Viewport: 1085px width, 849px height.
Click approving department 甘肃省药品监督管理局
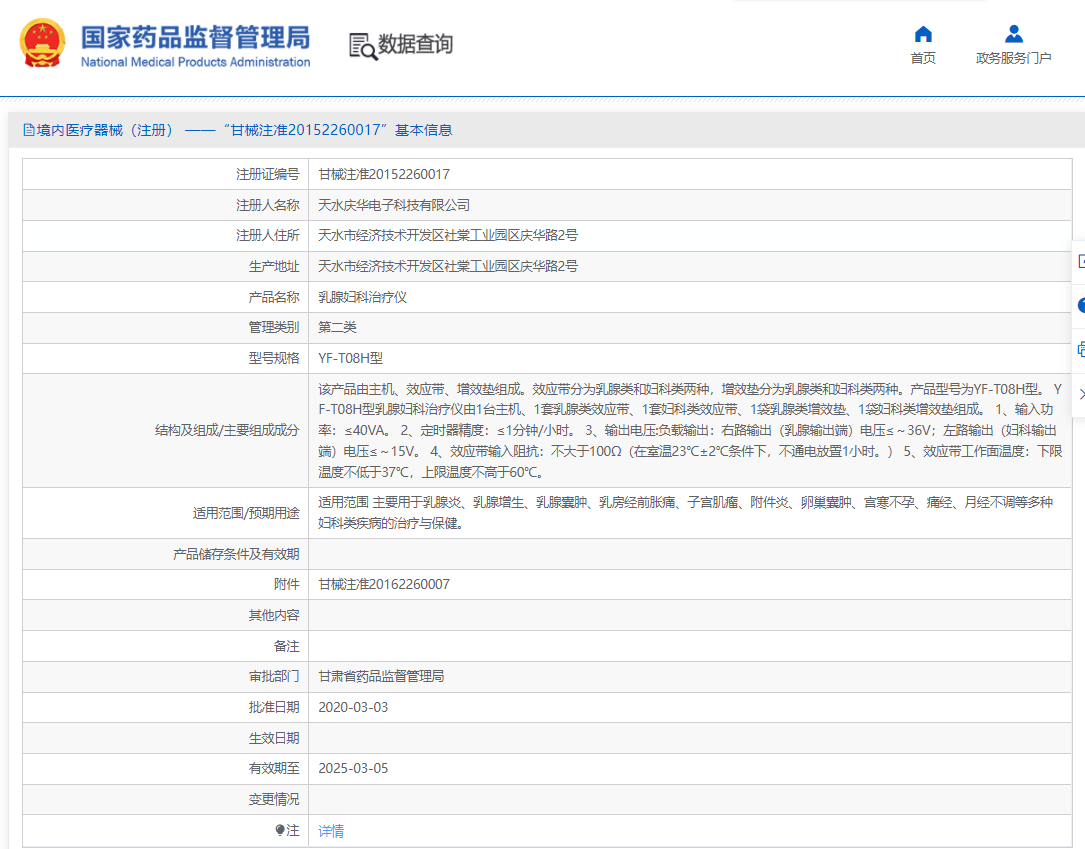[381, 676]
